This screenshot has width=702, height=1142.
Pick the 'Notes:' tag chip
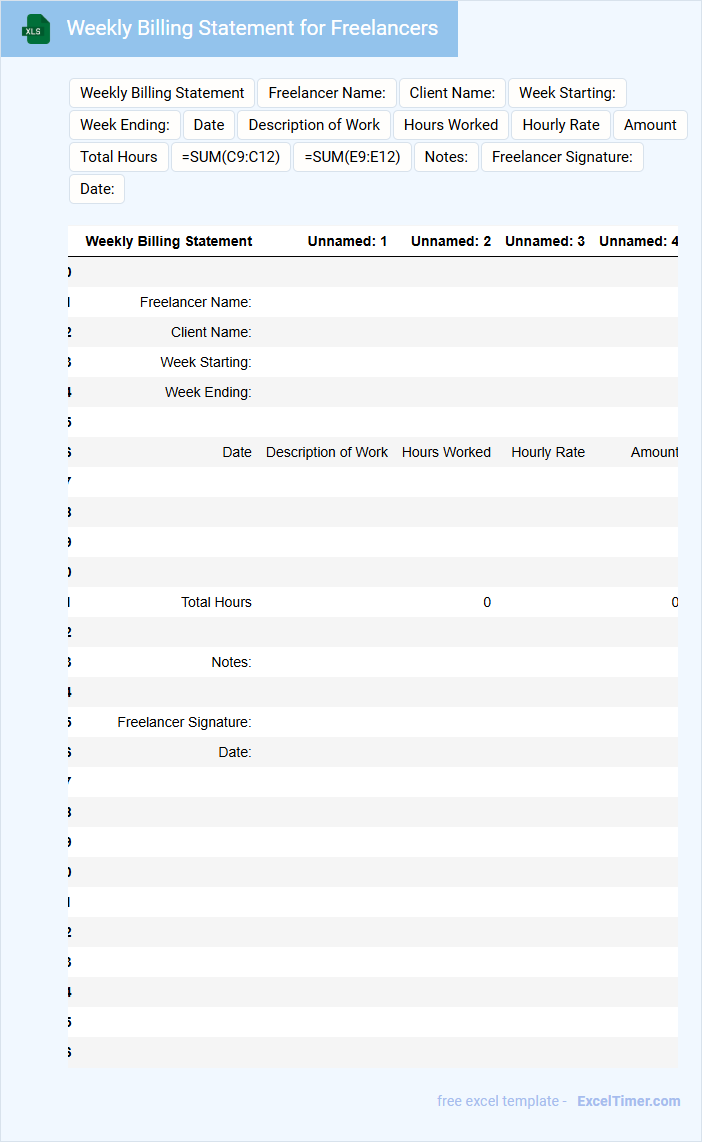446,157
